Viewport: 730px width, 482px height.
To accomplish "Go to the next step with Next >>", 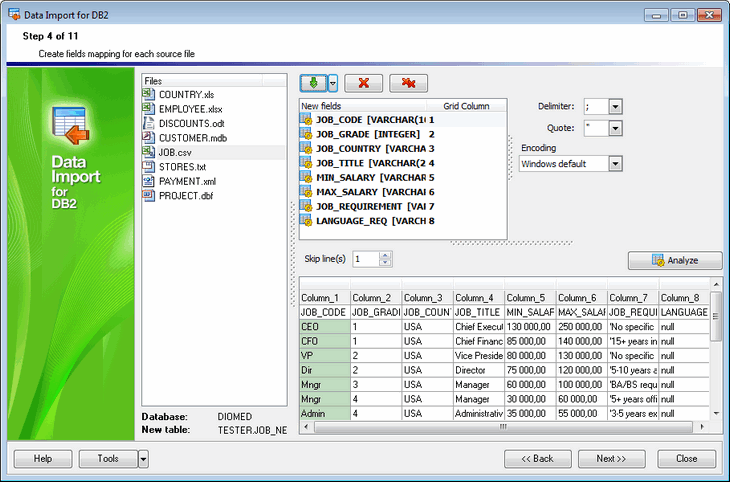I will 610,459.
